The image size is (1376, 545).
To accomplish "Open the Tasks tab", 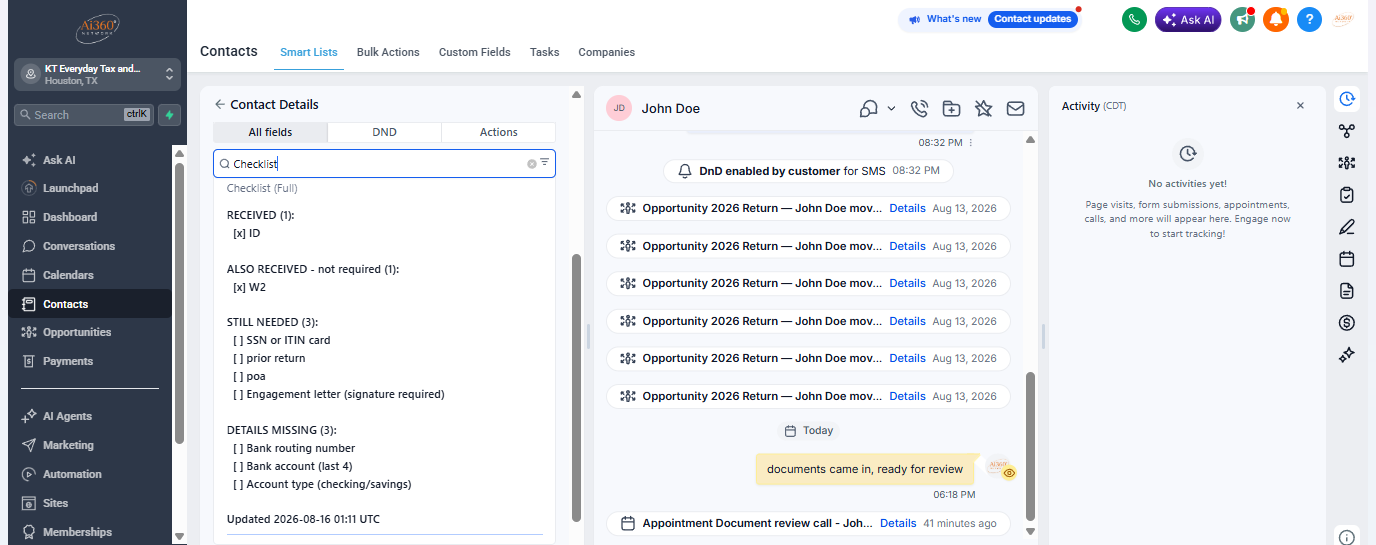I will point(545,52).
